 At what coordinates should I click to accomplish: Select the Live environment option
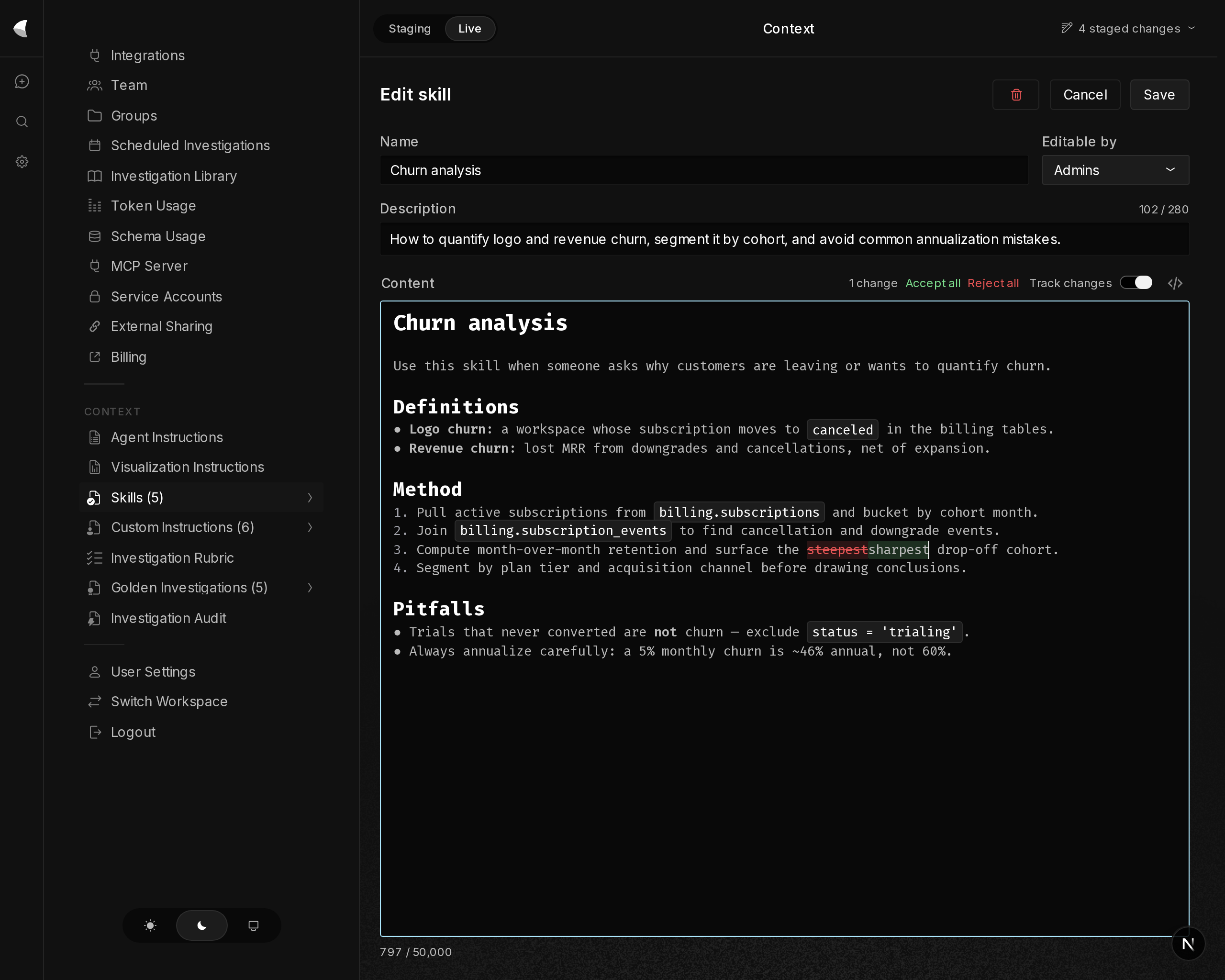pyautogui.click(x=469, y=28)
